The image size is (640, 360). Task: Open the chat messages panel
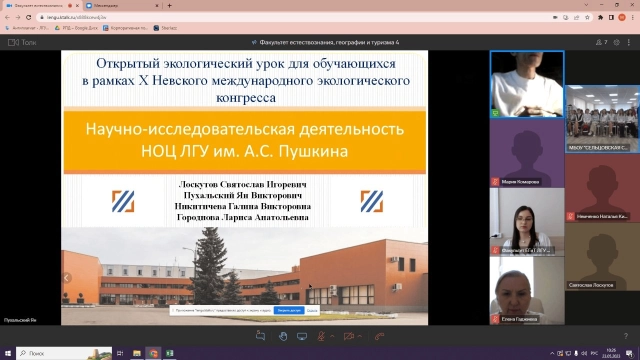pos(260,336)
